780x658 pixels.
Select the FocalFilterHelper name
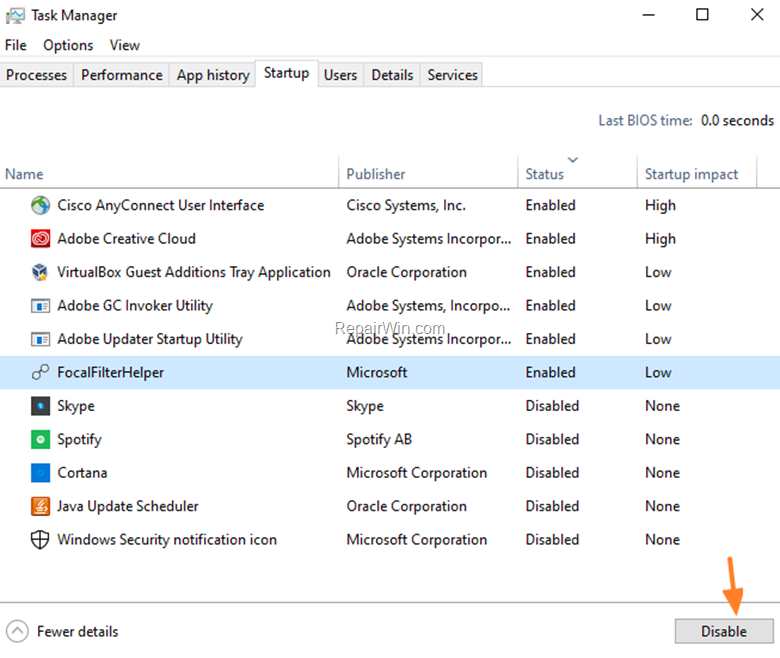[x=110, y=372]
